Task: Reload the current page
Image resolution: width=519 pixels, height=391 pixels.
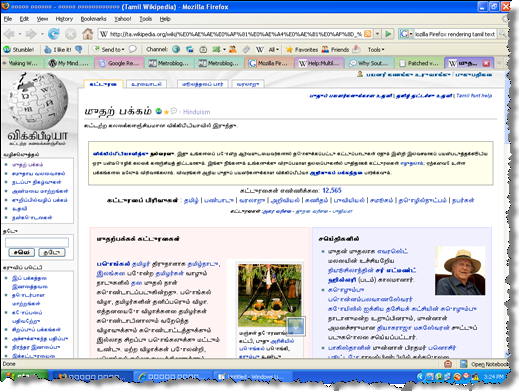Action: point(54,34)
